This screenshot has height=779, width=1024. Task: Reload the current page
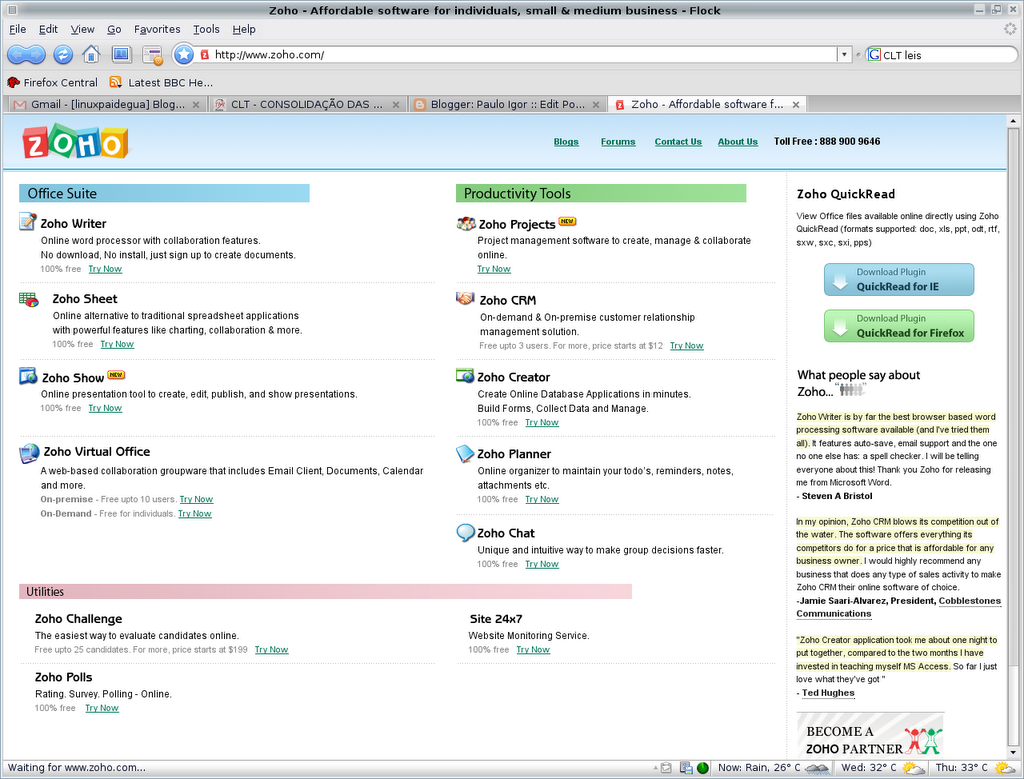tap(63, 55)
